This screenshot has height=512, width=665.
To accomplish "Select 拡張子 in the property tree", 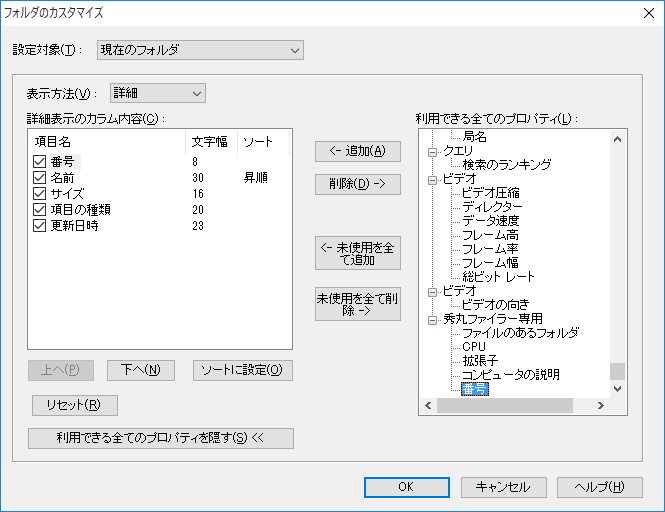I will (x=480, y=361).
